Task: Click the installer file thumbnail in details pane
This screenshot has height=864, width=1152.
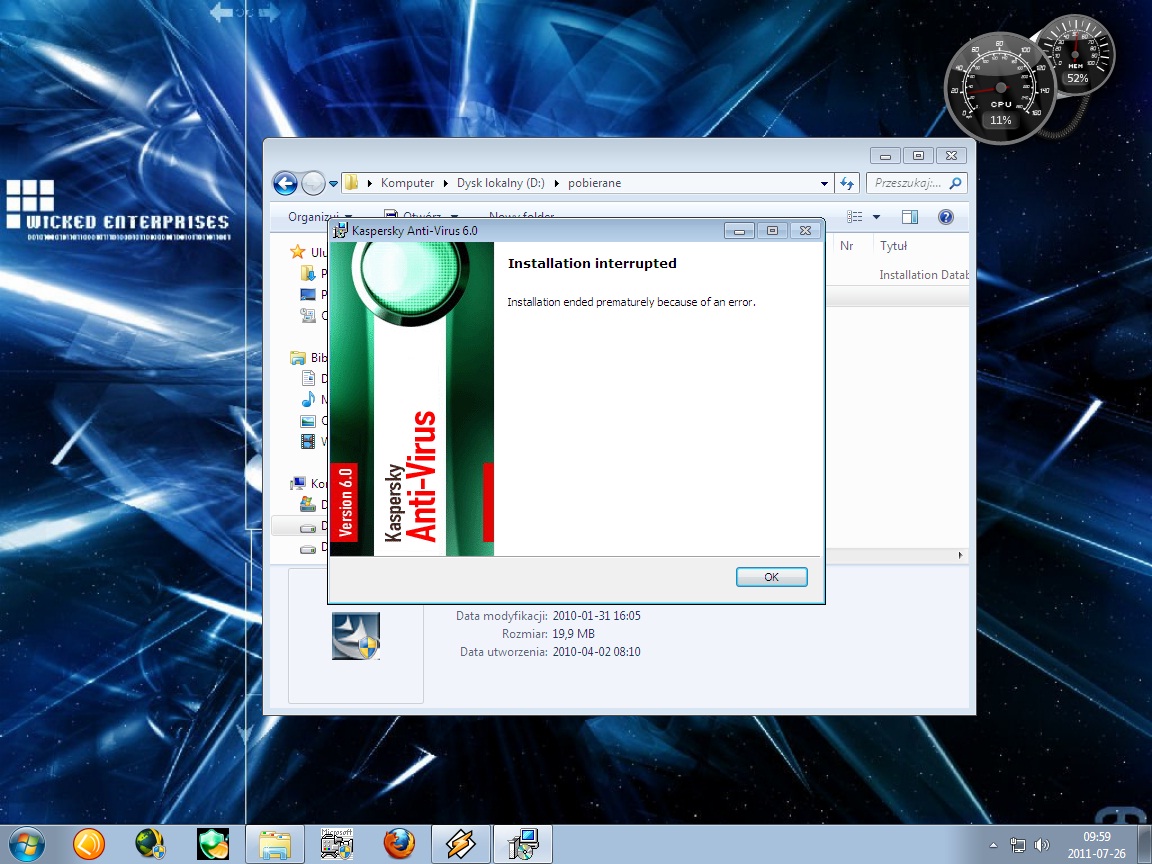Action: pos(356,636)
